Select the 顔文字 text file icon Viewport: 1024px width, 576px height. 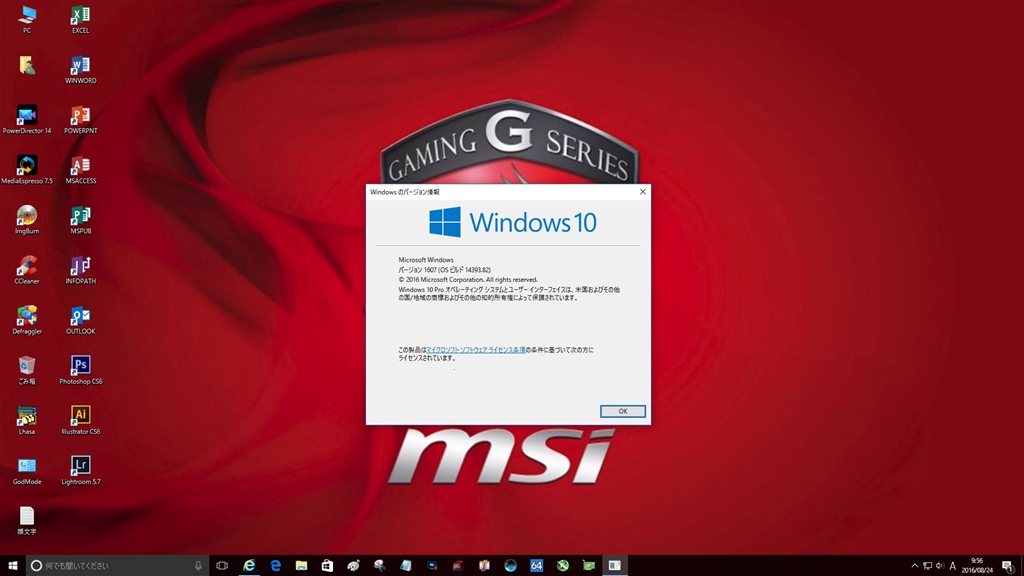(27, 521)
